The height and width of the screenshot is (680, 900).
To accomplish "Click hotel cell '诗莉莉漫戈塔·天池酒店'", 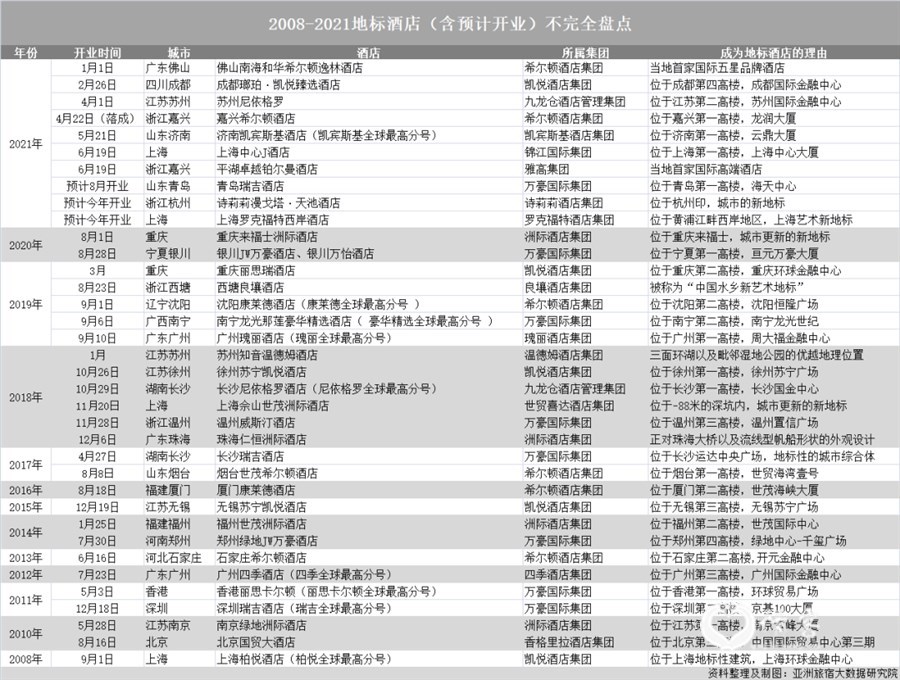I will click(x=278, y=203).
